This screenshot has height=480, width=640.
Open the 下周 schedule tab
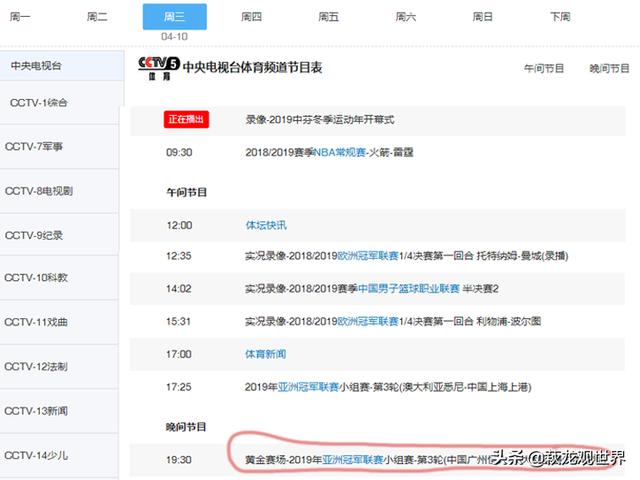pyautogui.click(x=560, y=17)
